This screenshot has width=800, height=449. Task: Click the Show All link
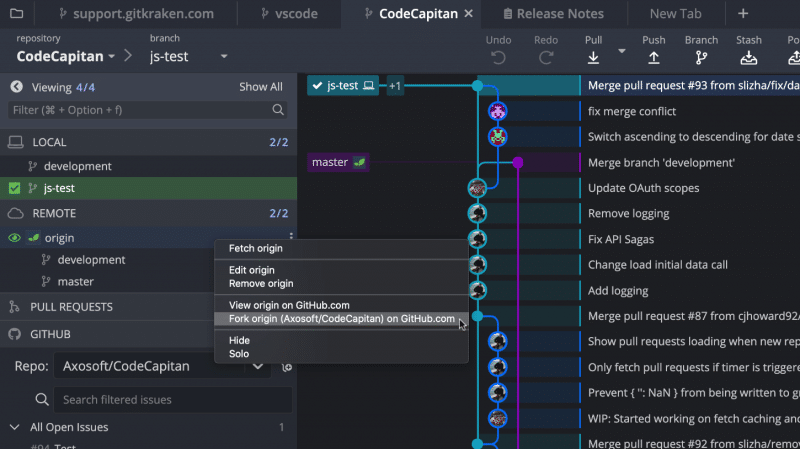(261, 87)
